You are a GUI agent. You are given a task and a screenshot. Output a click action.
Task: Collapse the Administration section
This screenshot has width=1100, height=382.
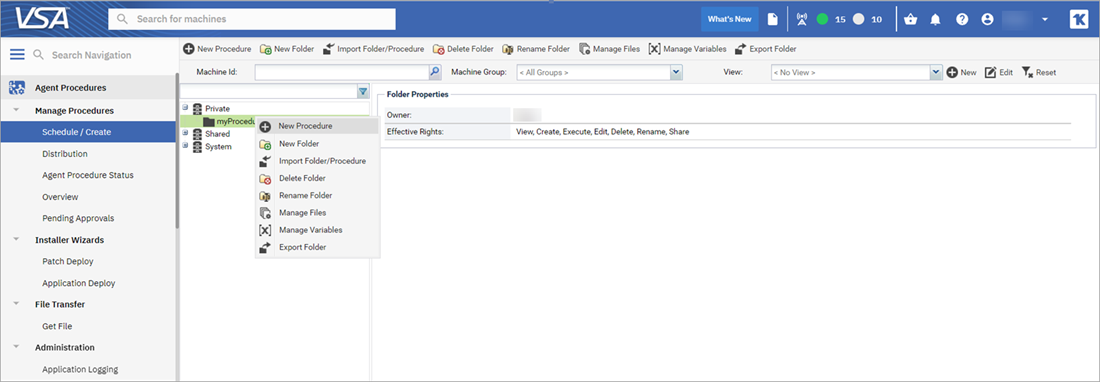(16, 347)
